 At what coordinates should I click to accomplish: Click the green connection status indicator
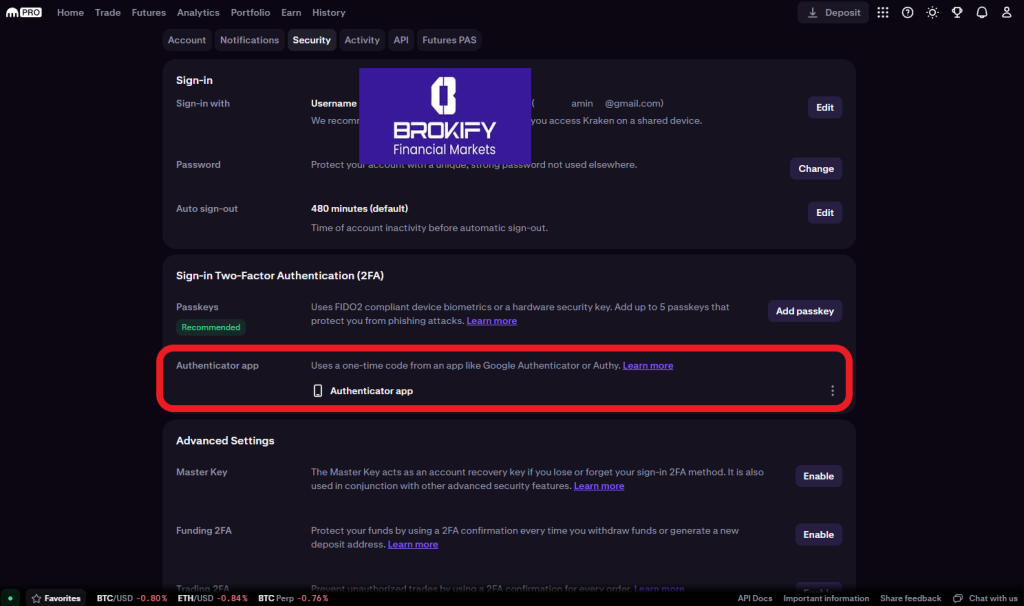(12, 598)
